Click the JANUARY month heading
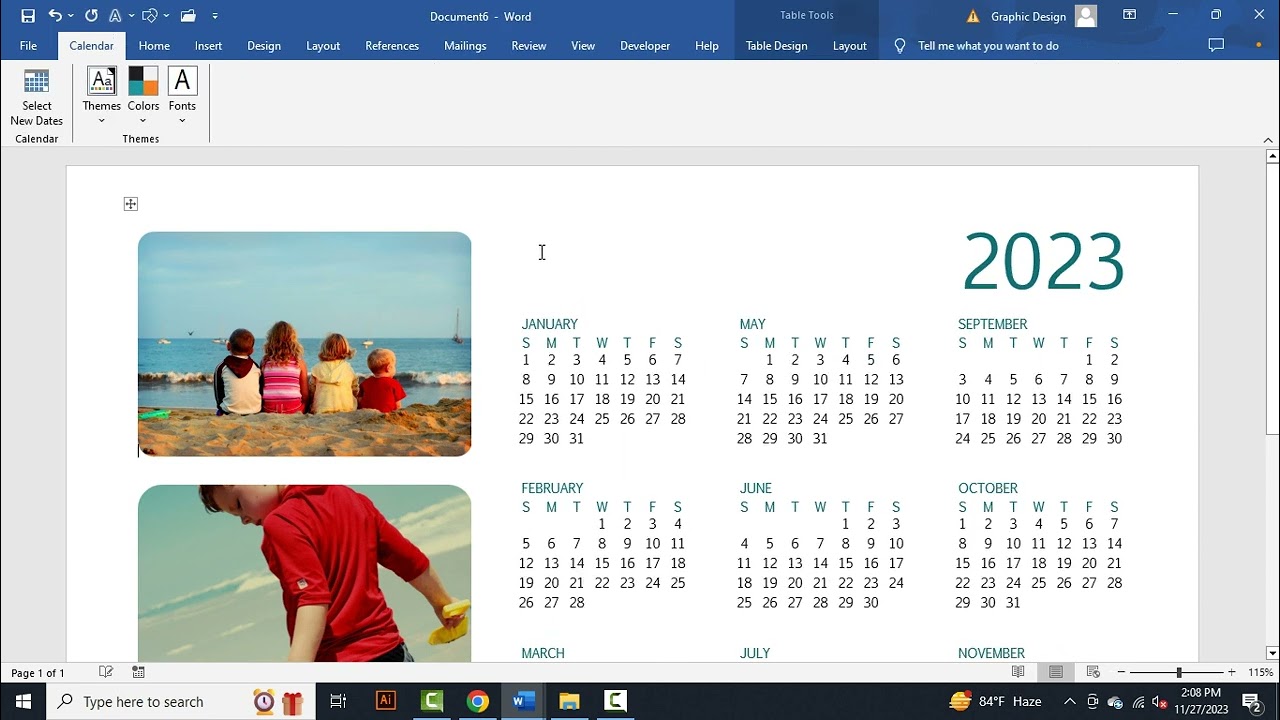The width and height of the screenshot is (1280, 720). click(549, 324)
